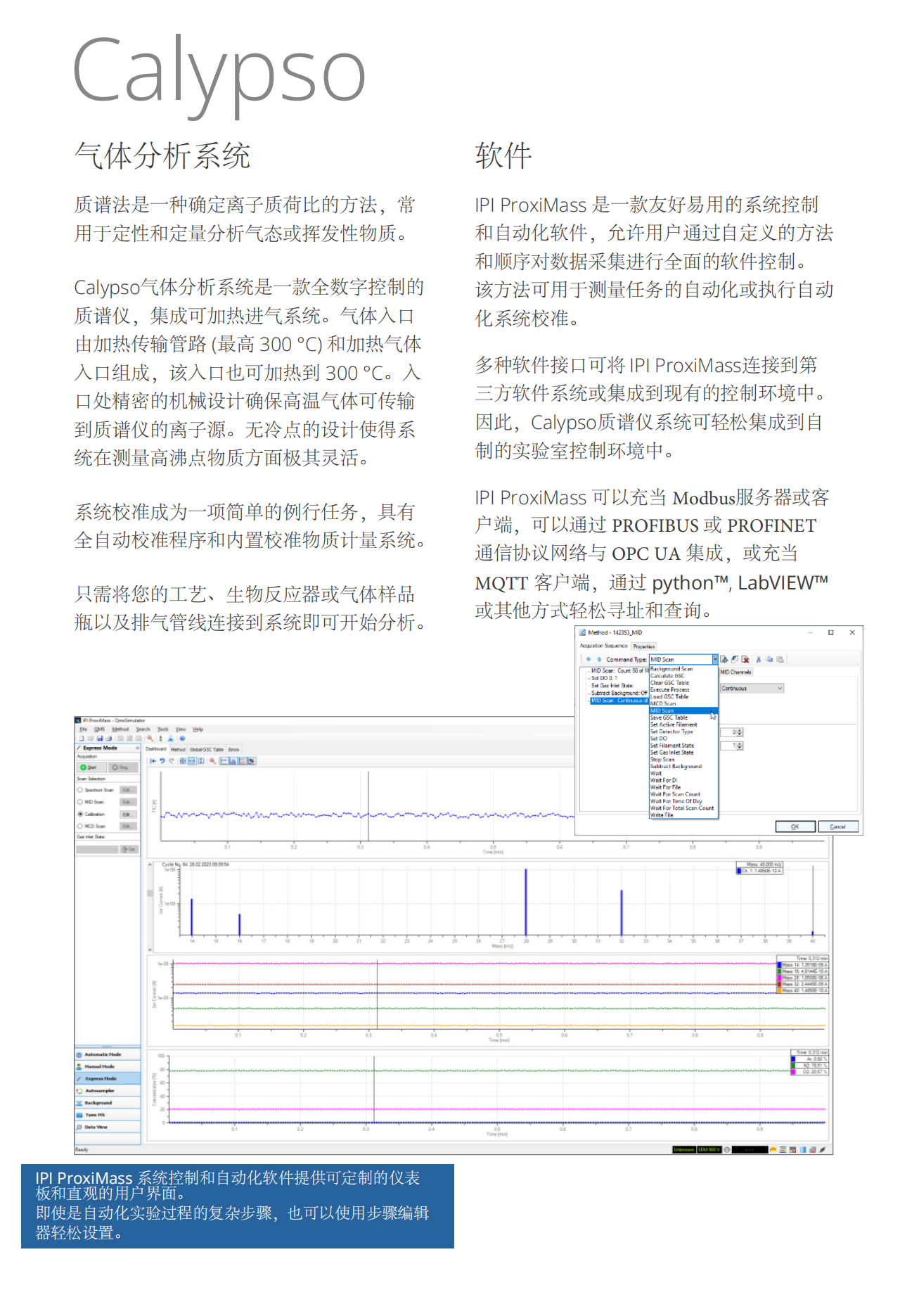Select the Tune MS navigation item

[x=108, y=1115]
